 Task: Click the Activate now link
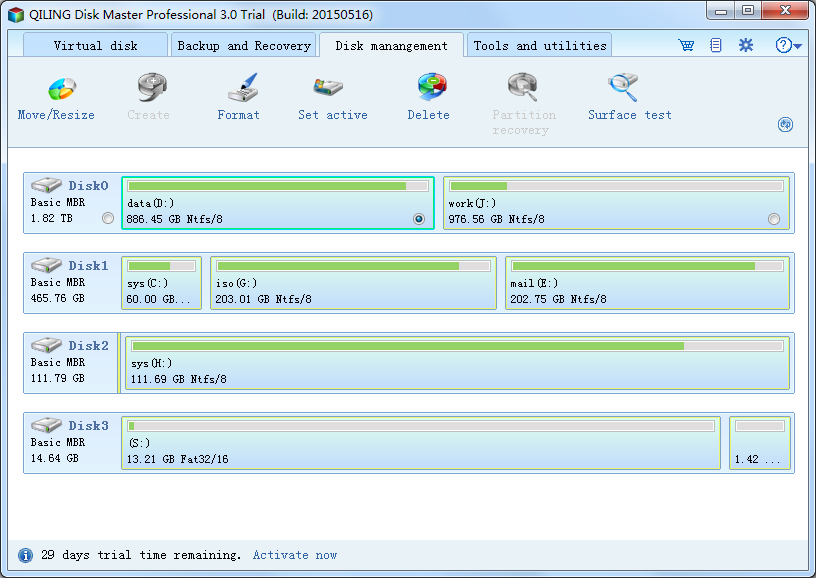295,555
